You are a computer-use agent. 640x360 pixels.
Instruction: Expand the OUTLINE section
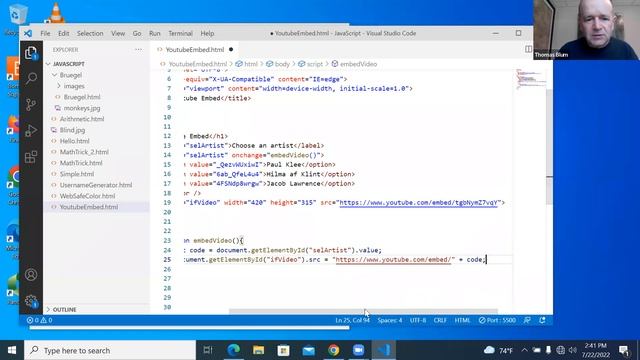click(x=64, y=309)
